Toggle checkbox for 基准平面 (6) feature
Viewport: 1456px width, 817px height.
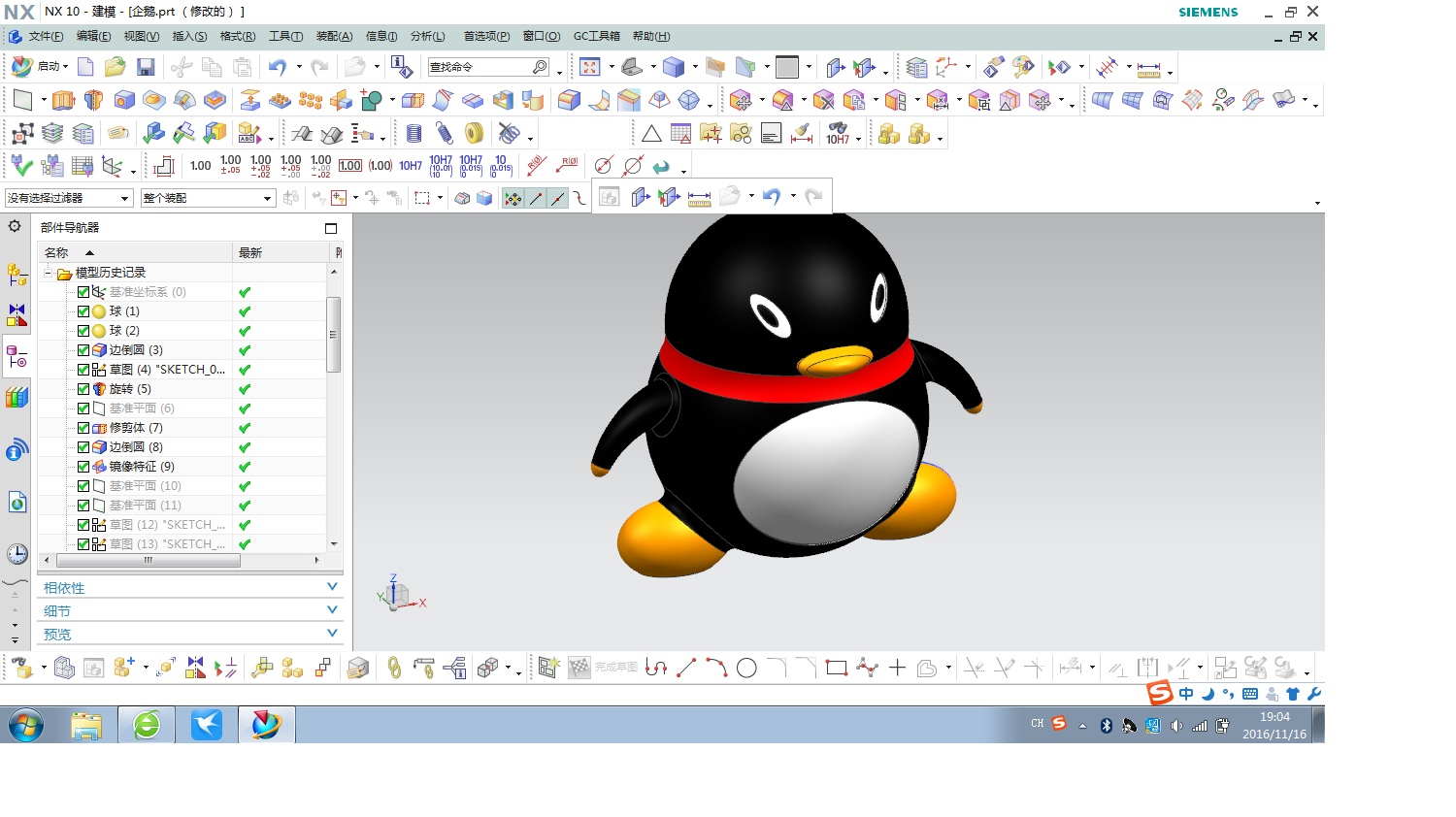83,408
